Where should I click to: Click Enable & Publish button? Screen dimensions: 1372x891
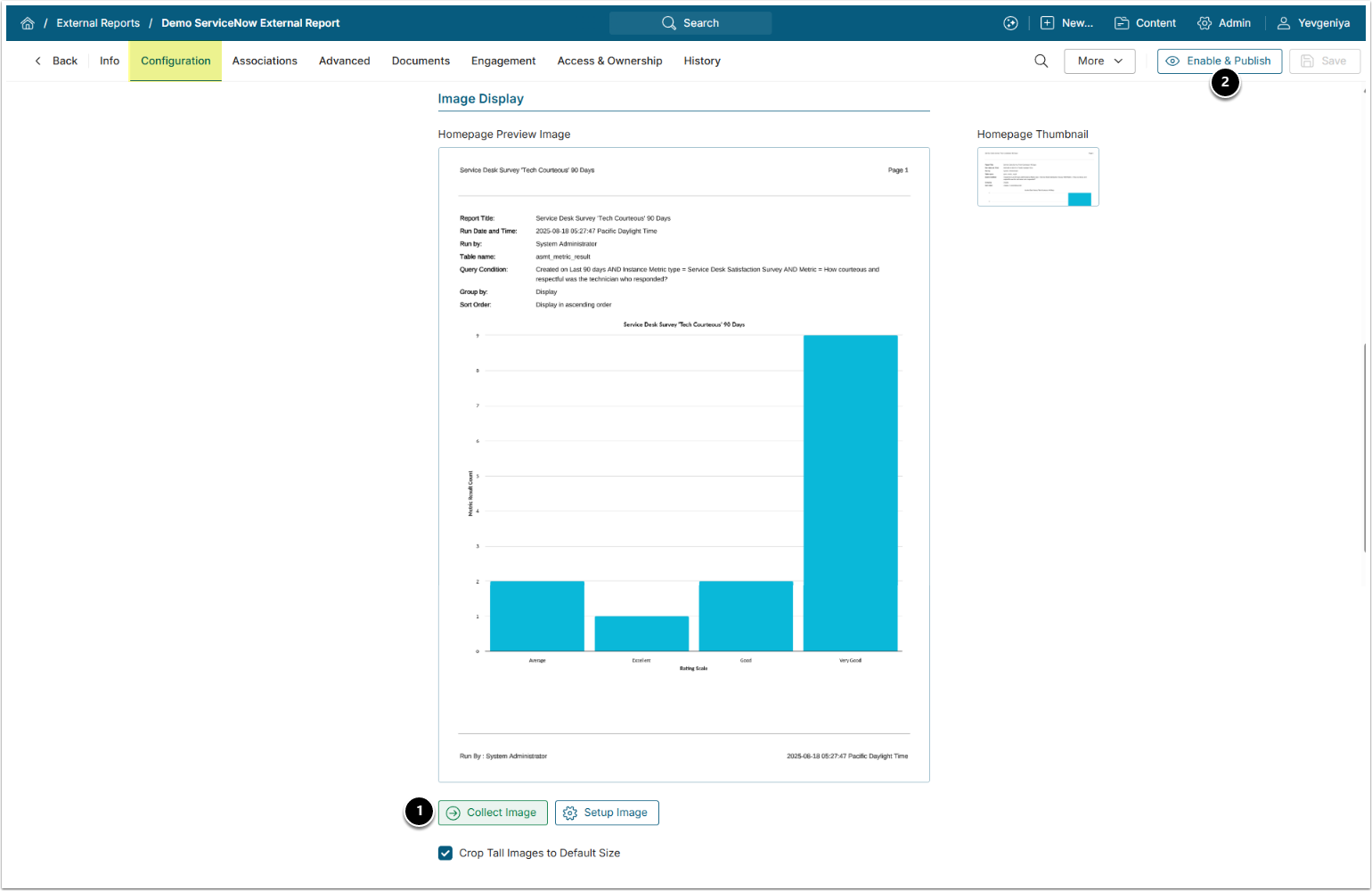(x=1219, y=61)
